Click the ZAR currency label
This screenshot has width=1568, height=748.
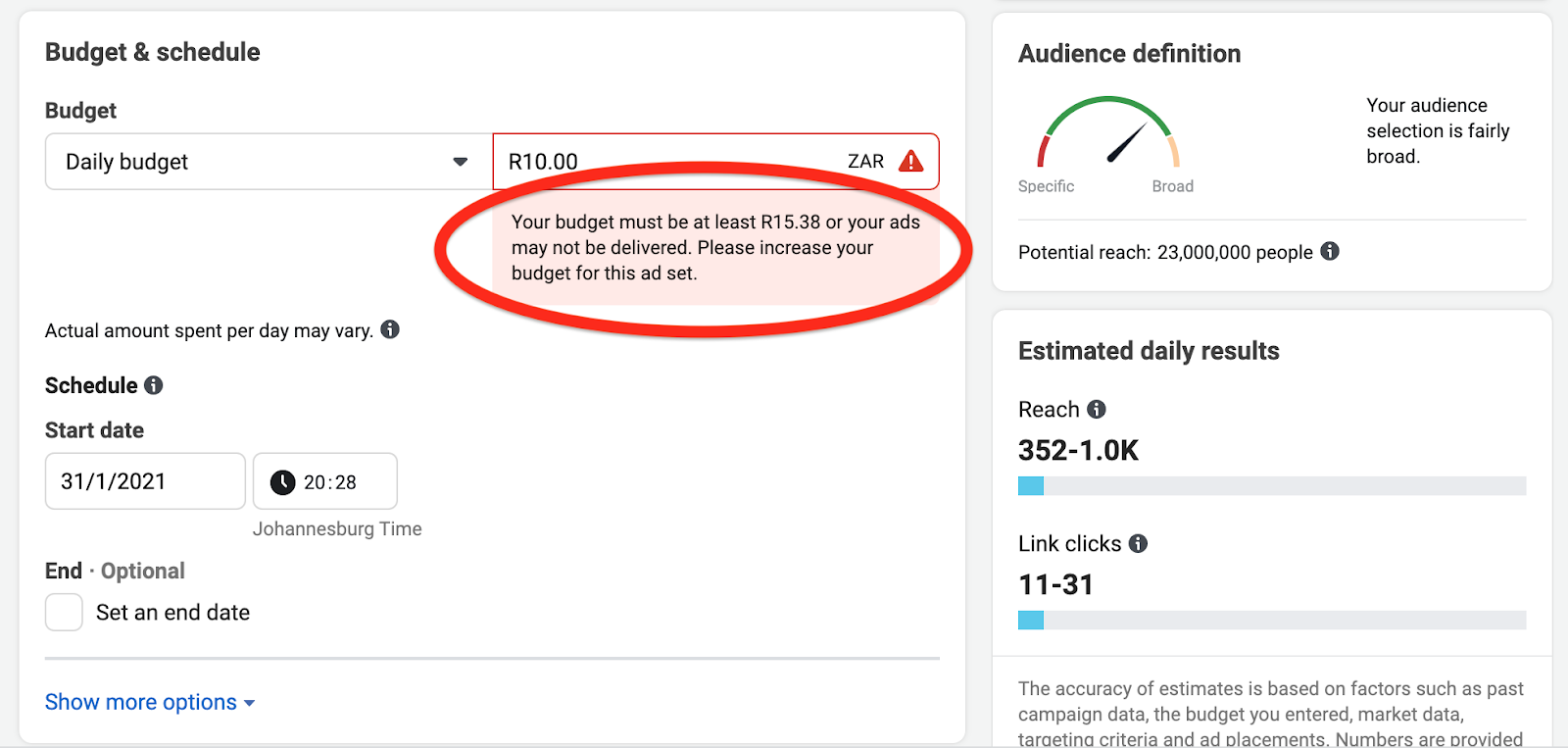(865, 162)
